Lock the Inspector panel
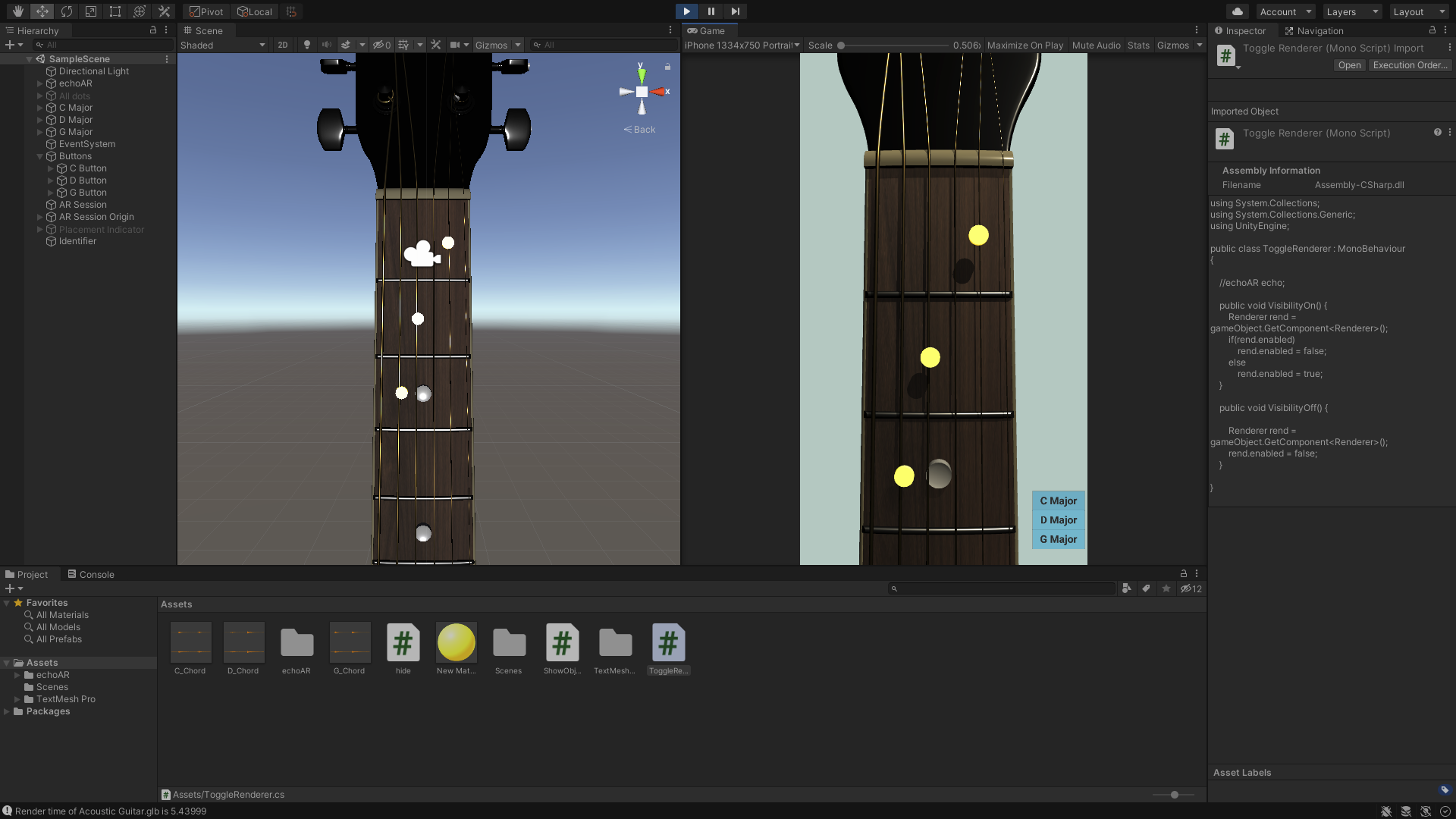 click(1432, 30)
